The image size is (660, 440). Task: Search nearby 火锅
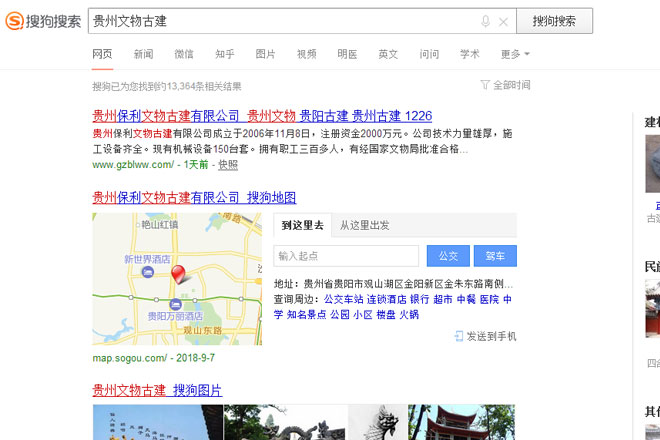409,315
